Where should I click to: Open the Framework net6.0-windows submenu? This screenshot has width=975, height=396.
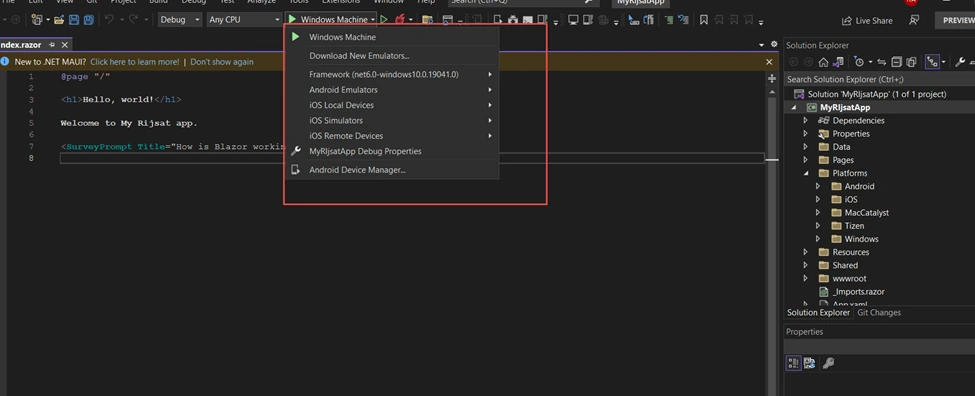tap(392, 75)
